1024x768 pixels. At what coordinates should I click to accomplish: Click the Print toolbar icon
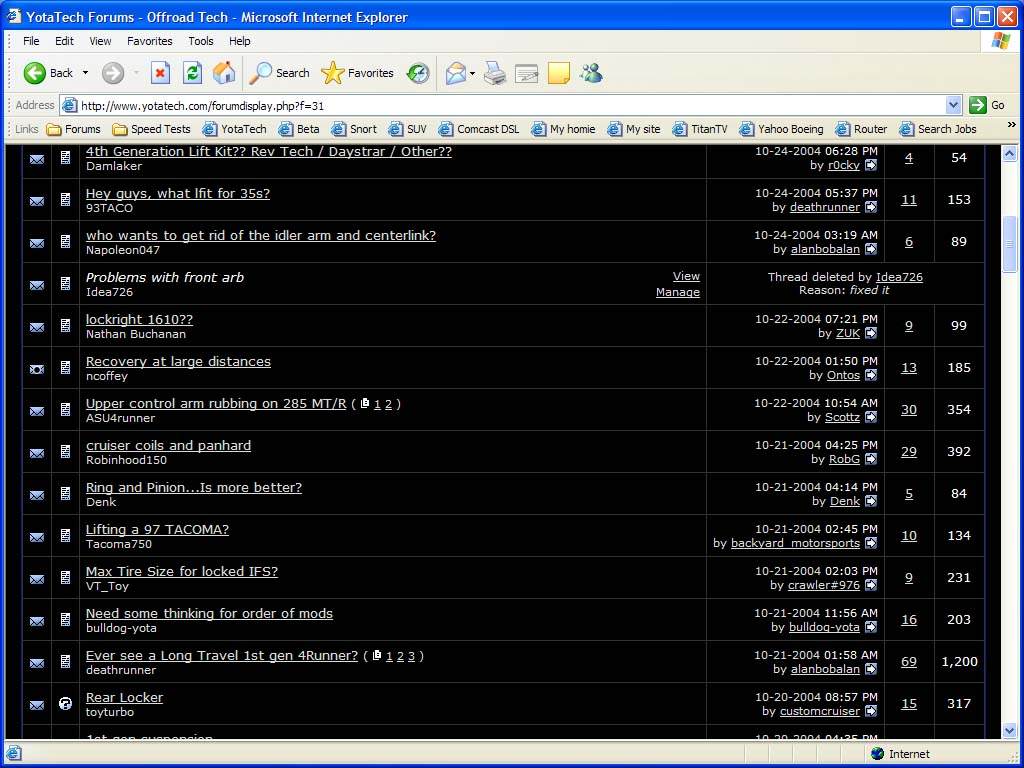click(x=494, y=73)
